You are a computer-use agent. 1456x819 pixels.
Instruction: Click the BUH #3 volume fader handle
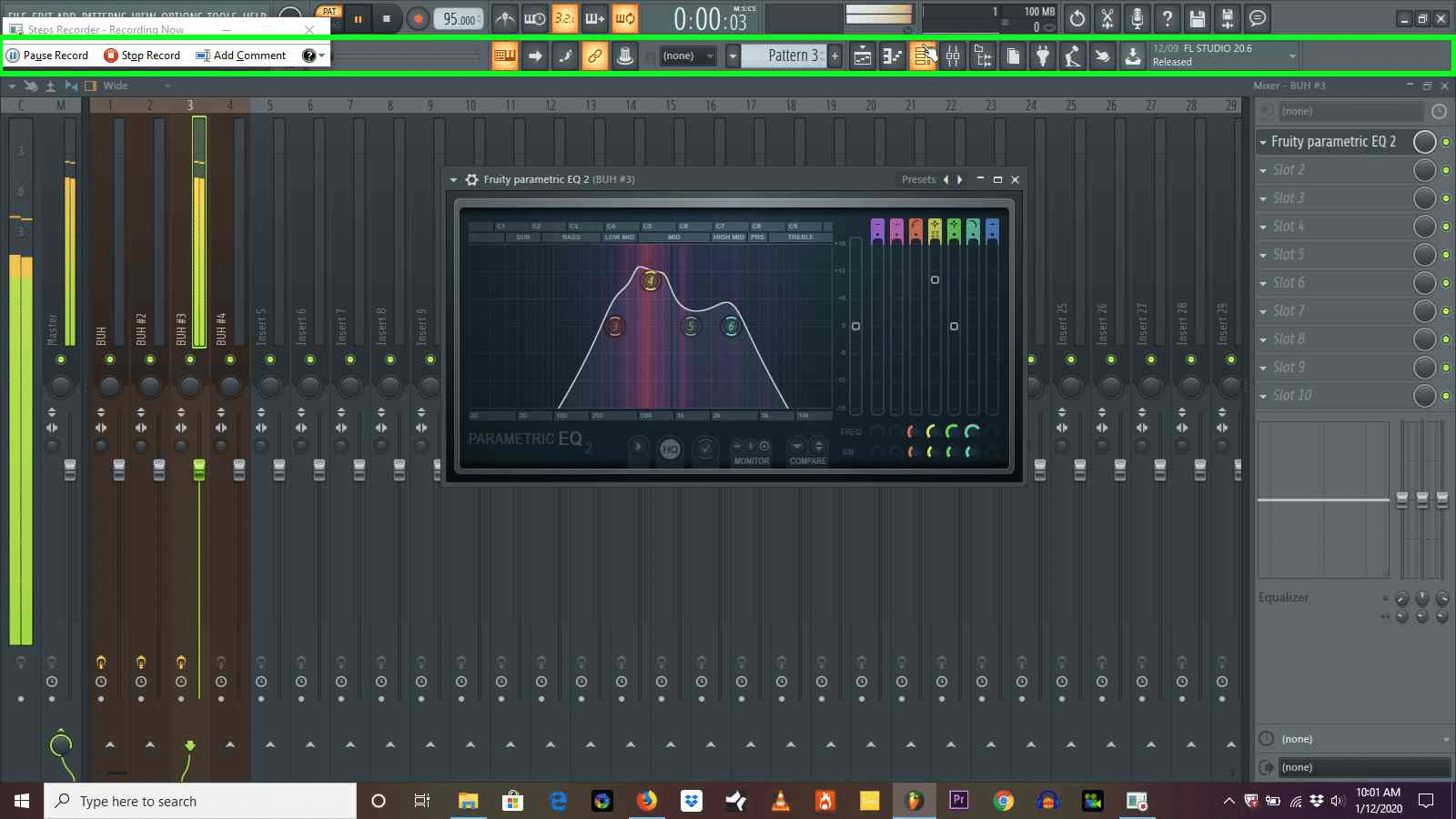199,470
